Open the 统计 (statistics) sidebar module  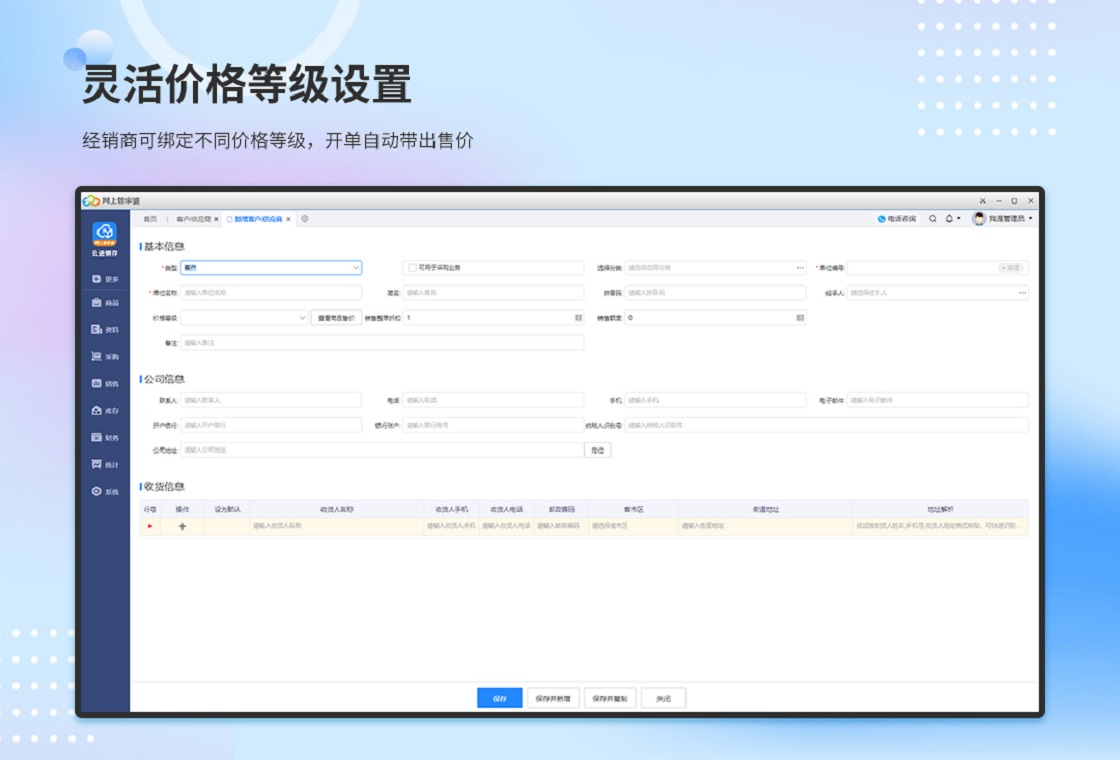pyautogui.click(x=105, y=464)
